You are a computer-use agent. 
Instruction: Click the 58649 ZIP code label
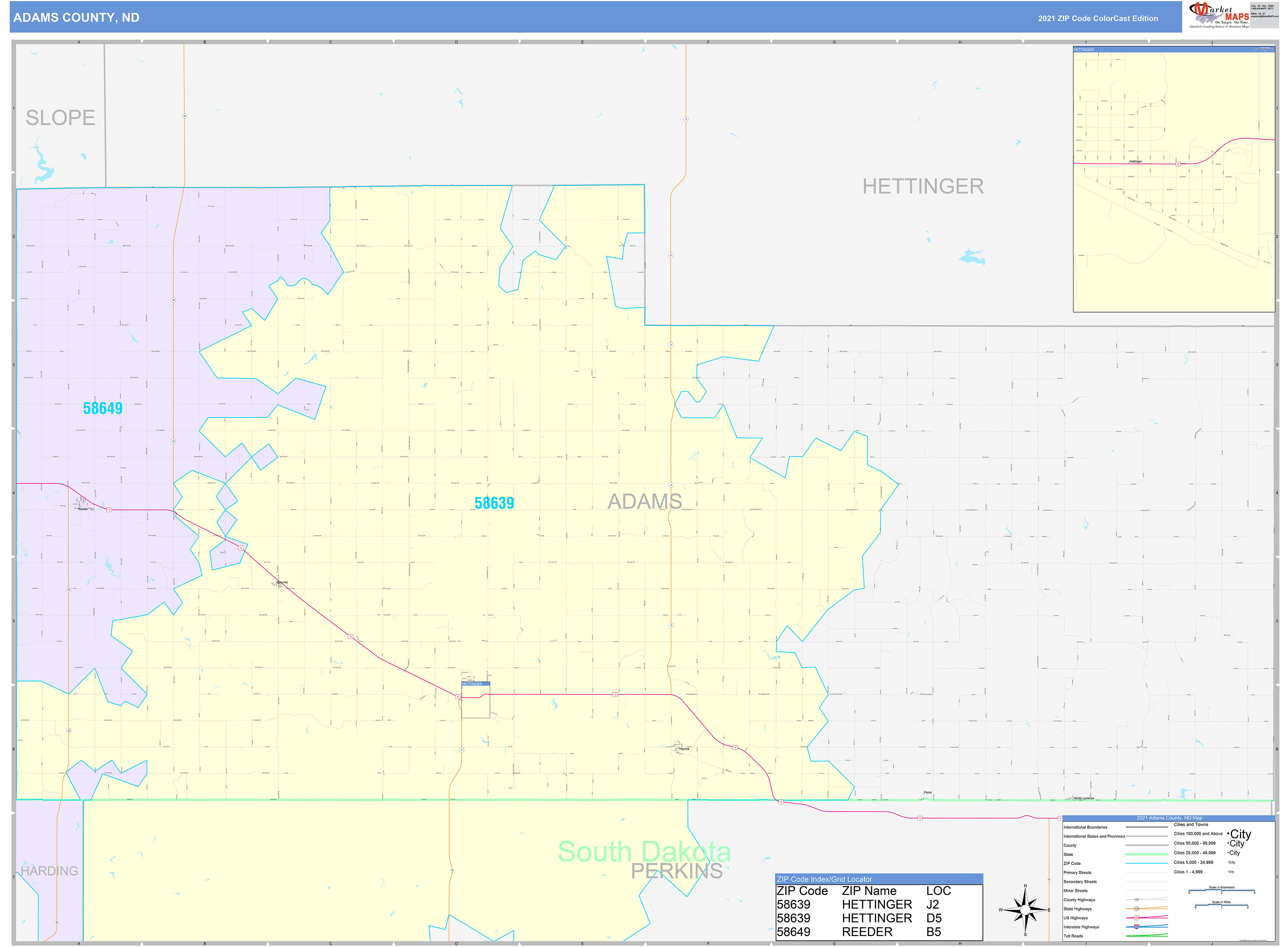pos(103,408)
